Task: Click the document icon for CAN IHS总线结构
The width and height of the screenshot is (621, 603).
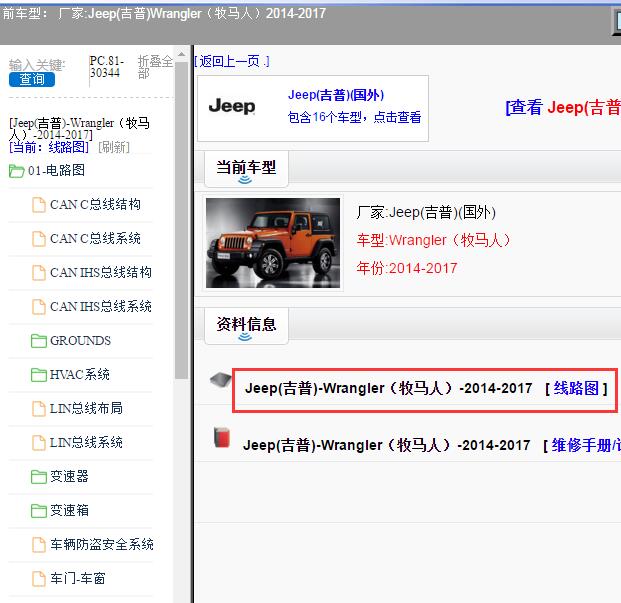Action: click(x=38, y=273)
